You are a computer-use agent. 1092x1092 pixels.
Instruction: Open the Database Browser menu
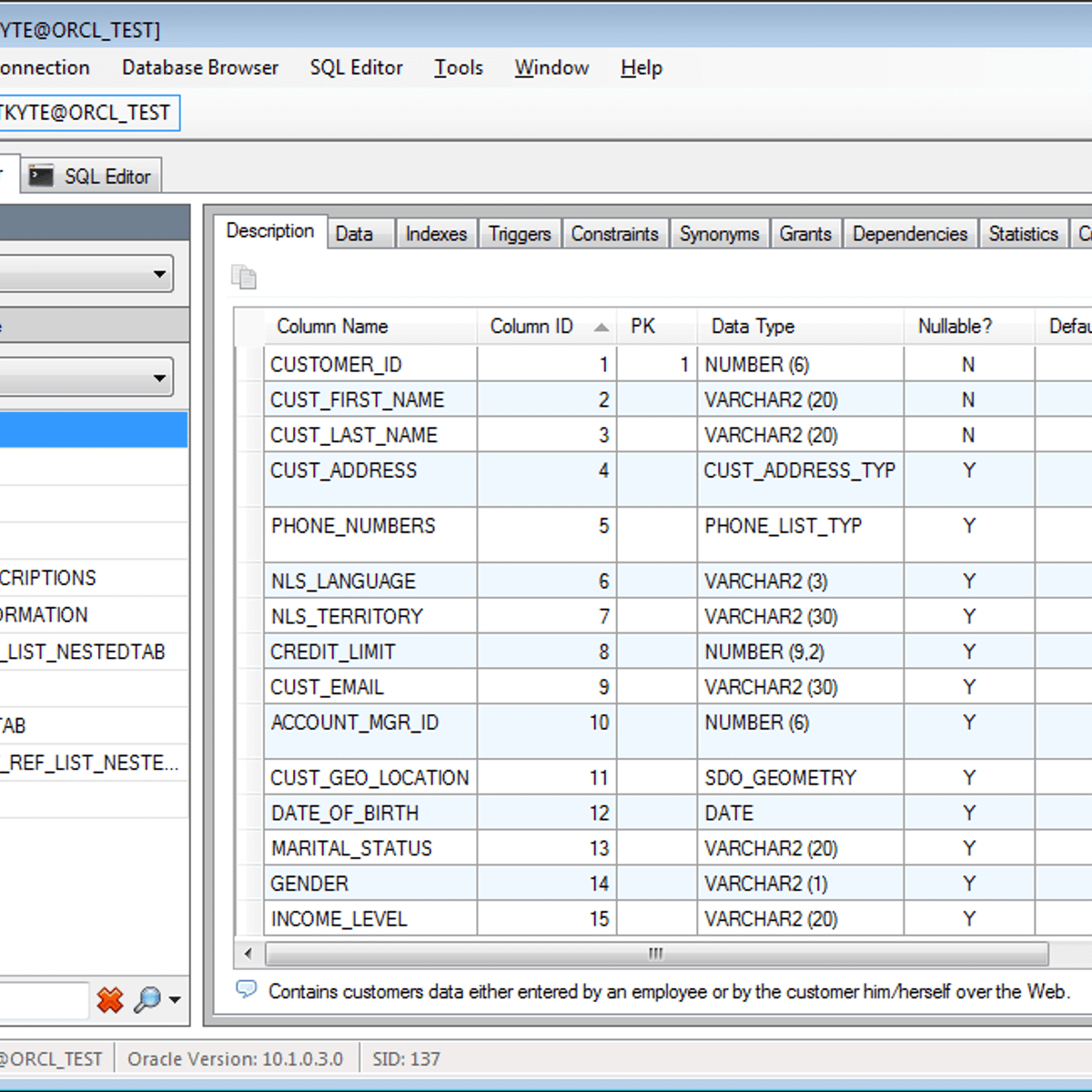click(x=200, y=67)
